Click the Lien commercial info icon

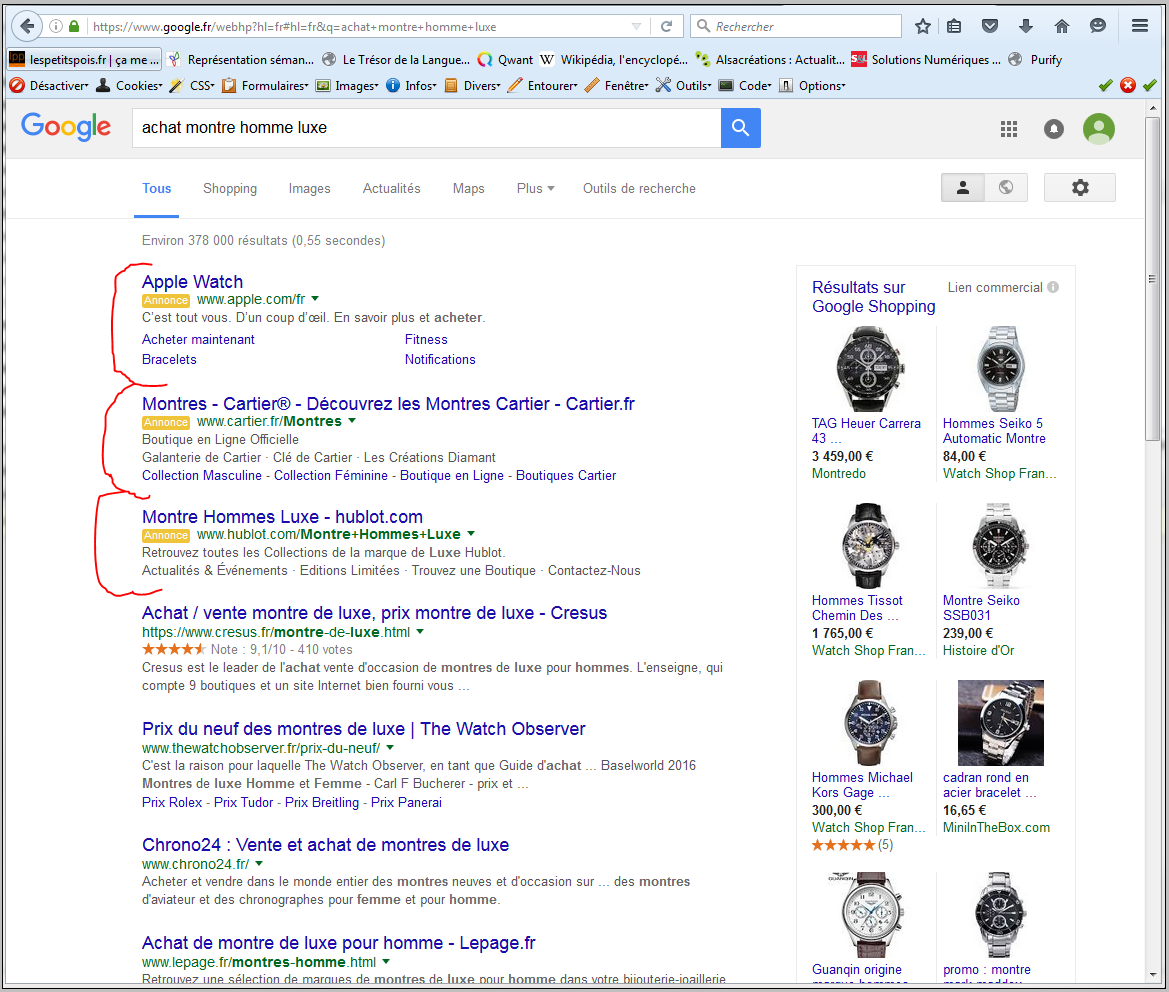pyautogui.click(x=1053, y=287)
